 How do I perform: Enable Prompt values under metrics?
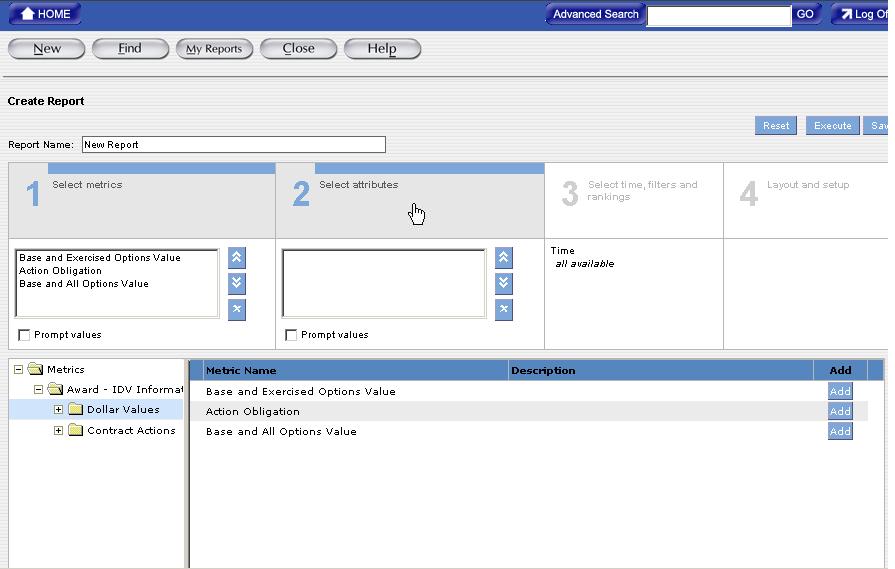(x=24, y=335)
